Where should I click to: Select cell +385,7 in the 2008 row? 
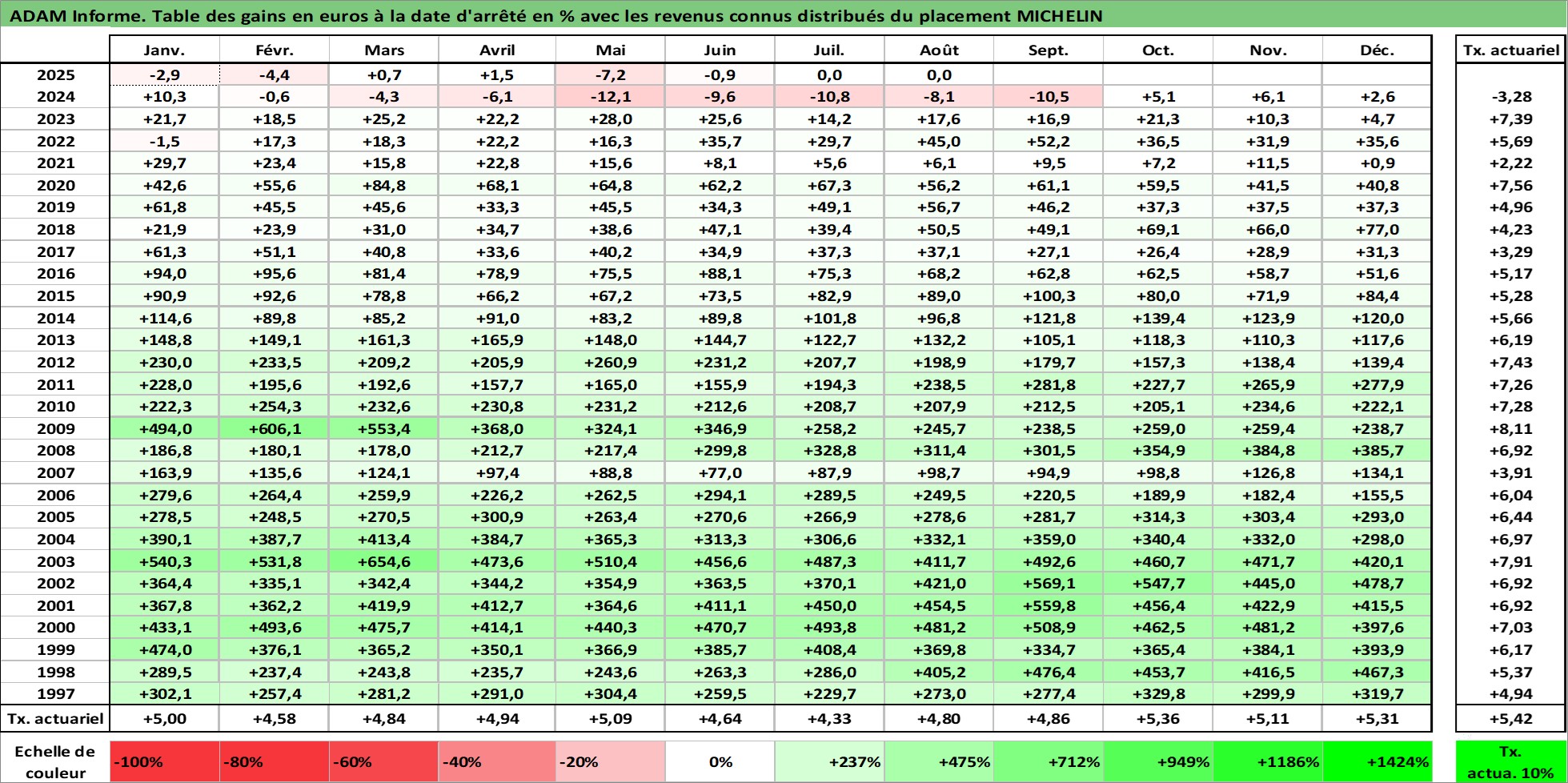coord(1378,451)
